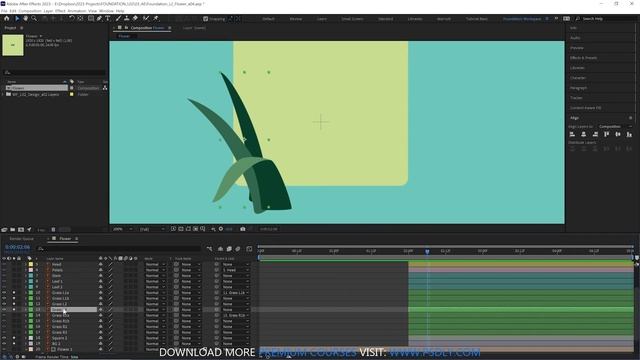Select the Clone Stamp tool
This screenshot has width=640, height=360.
(127, 18)
